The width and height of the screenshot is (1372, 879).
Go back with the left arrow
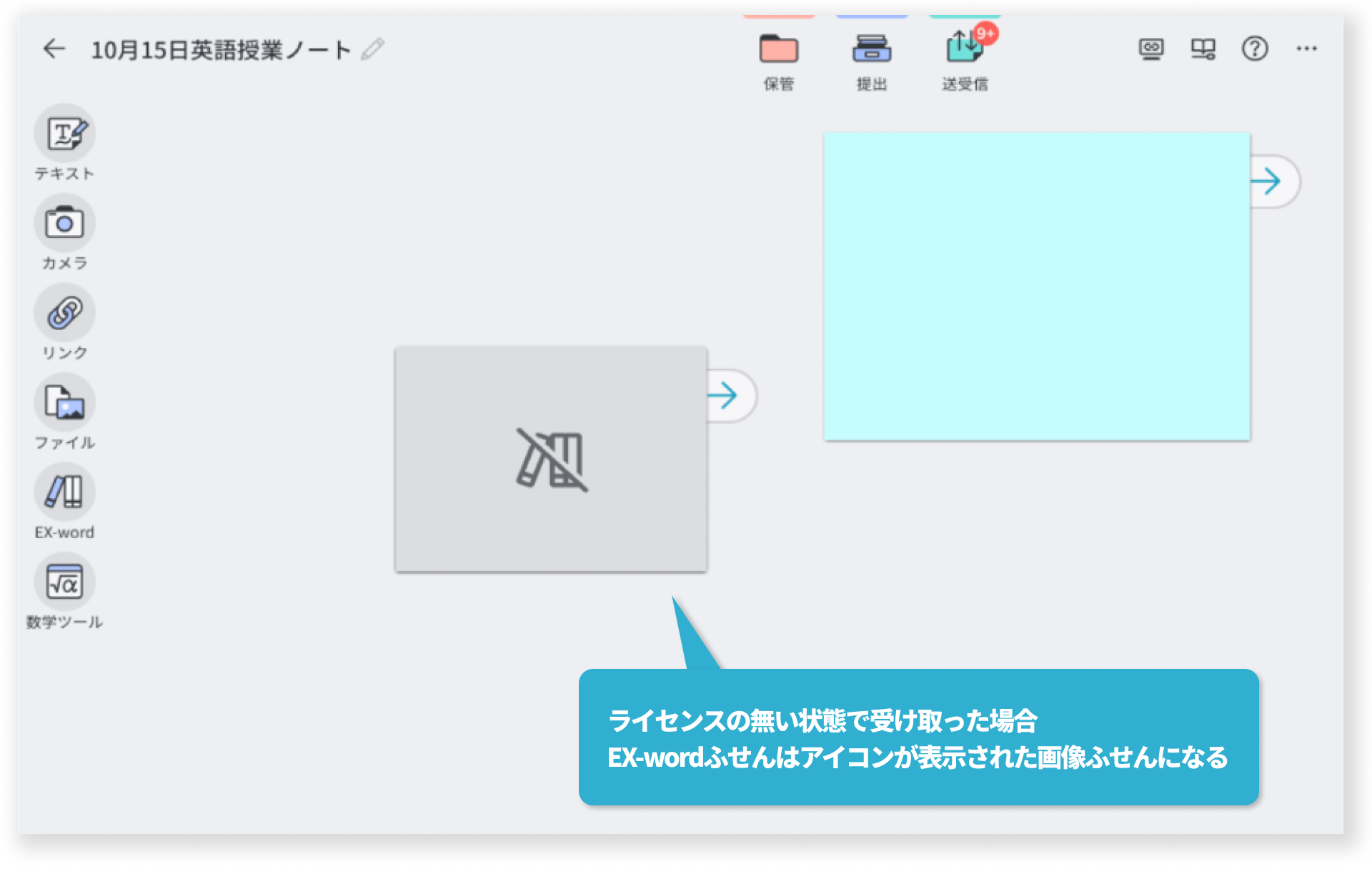[54, 49]
